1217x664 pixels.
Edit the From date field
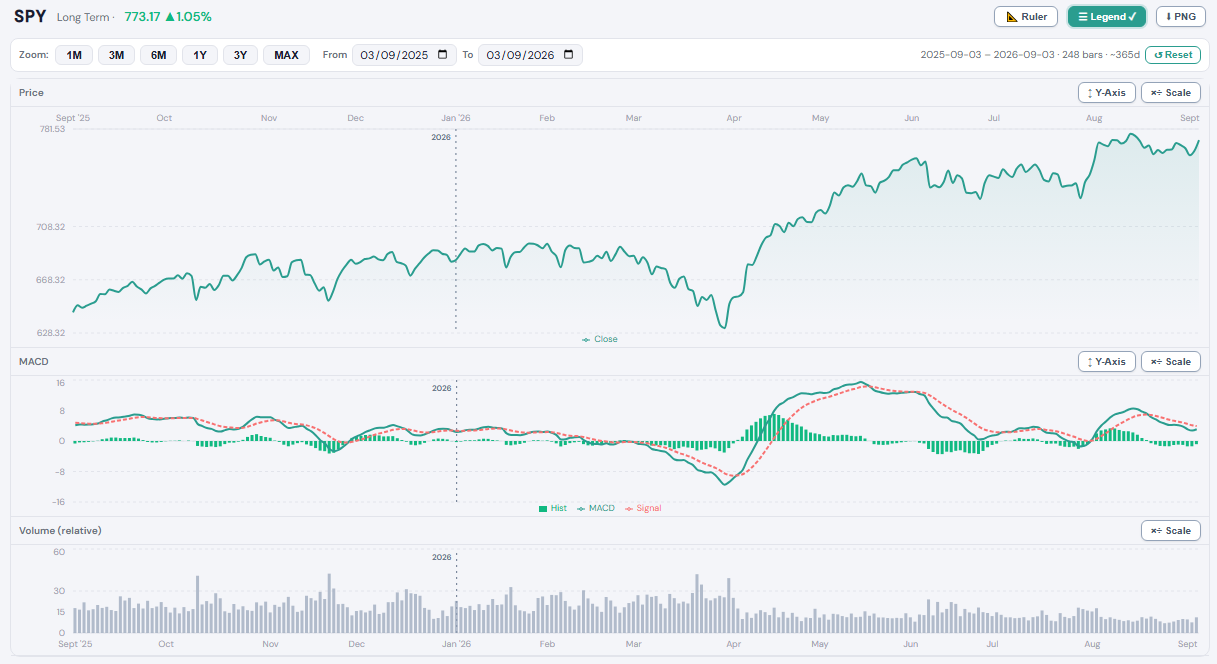[404, 55]
